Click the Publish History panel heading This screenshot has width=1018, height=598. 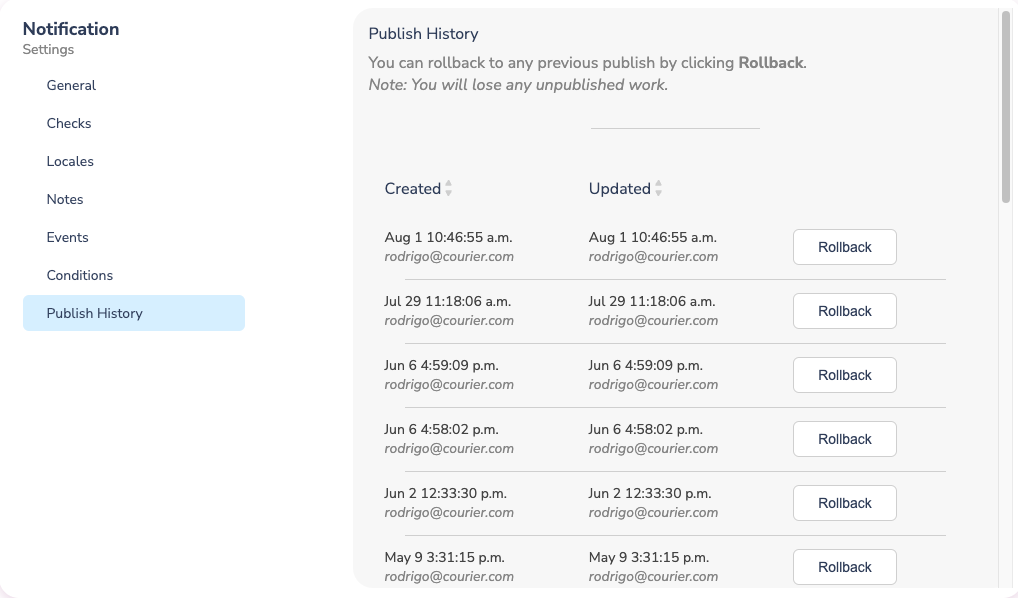tap(424, 34)
